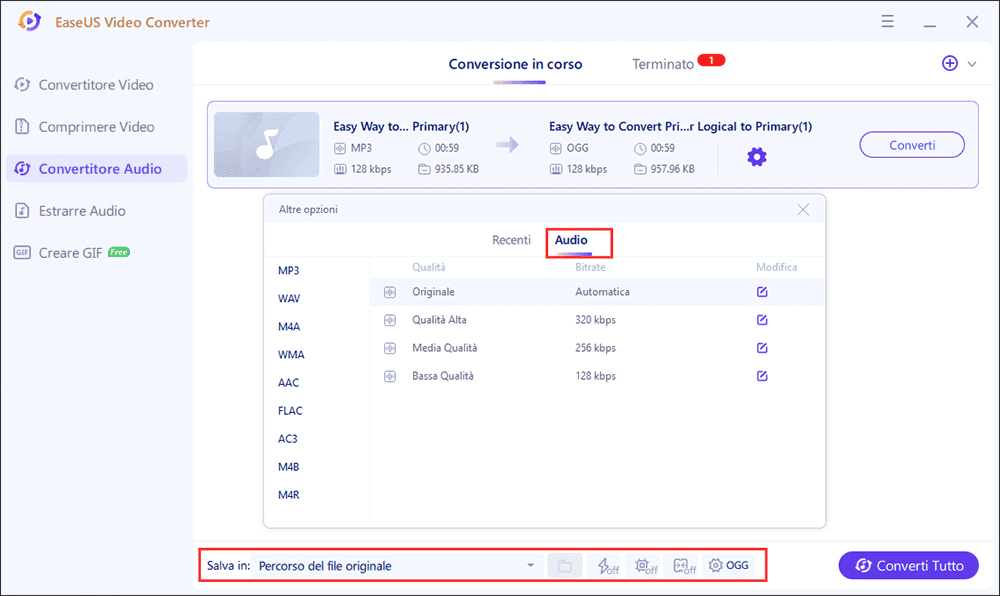Select AAC format
The image size is (1000, 596).
tap(288, 382)
